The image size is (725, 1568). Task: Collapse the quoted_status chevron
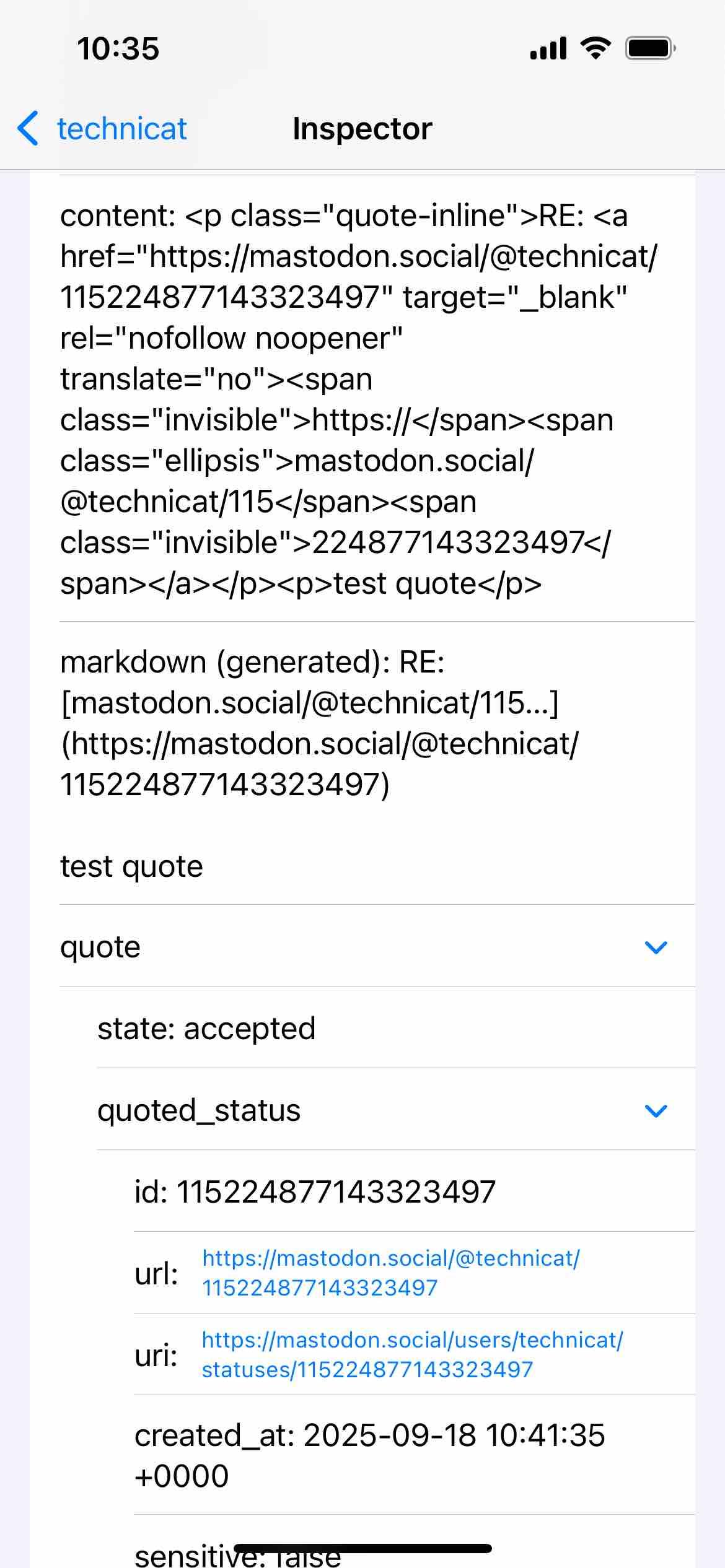(x=656, y=1110)
